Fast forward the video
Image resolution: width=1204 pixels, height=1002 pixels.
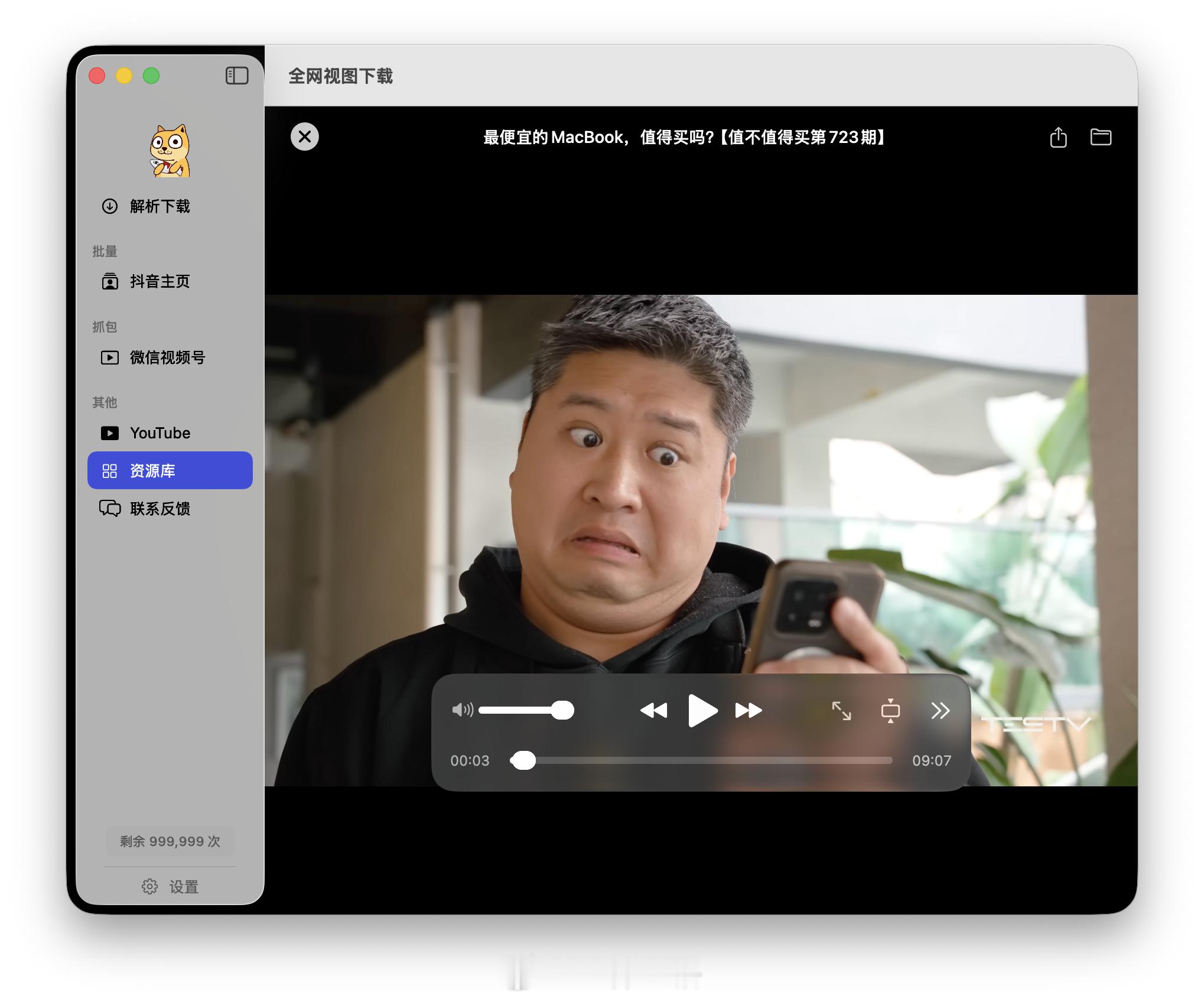[x=749, y=710]
